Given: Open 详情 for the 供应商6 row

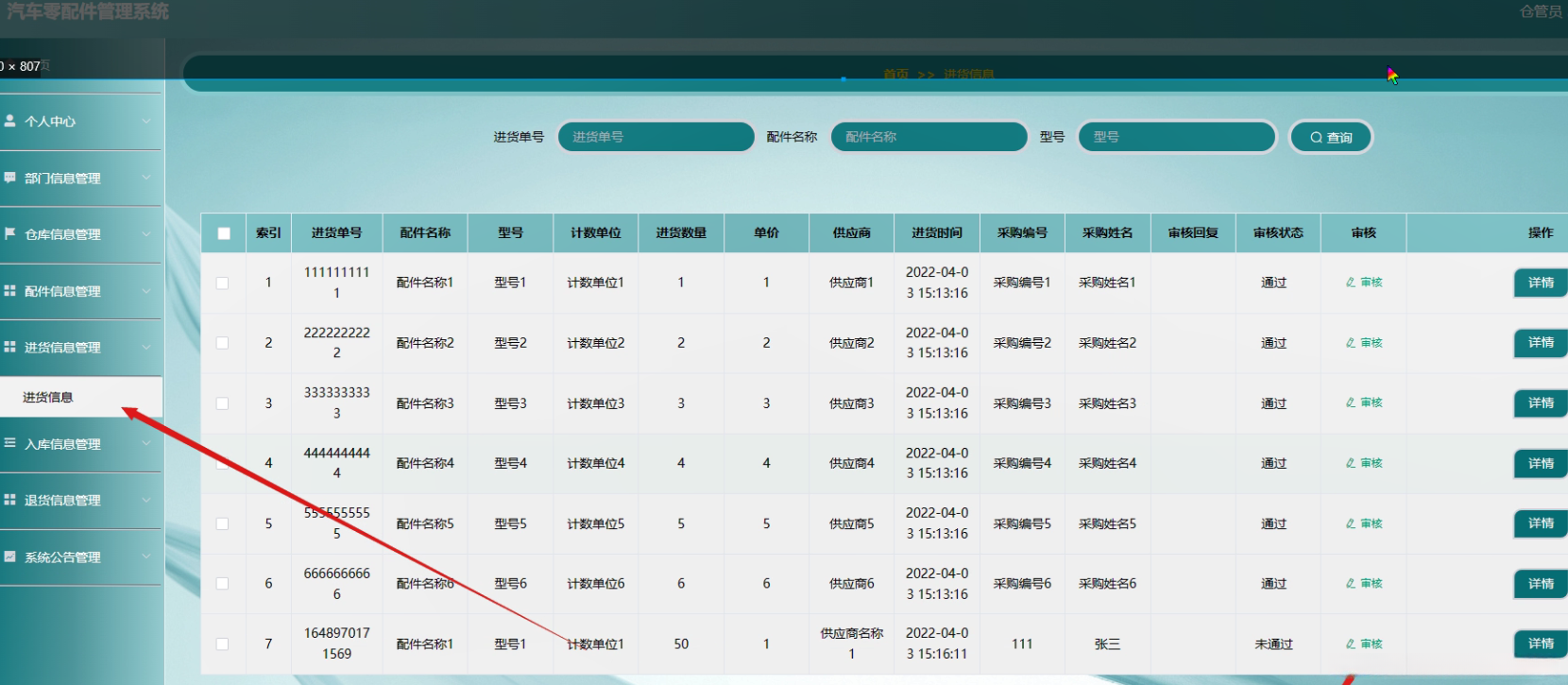Looking at the screenshot, I should tap(1541, 584).
